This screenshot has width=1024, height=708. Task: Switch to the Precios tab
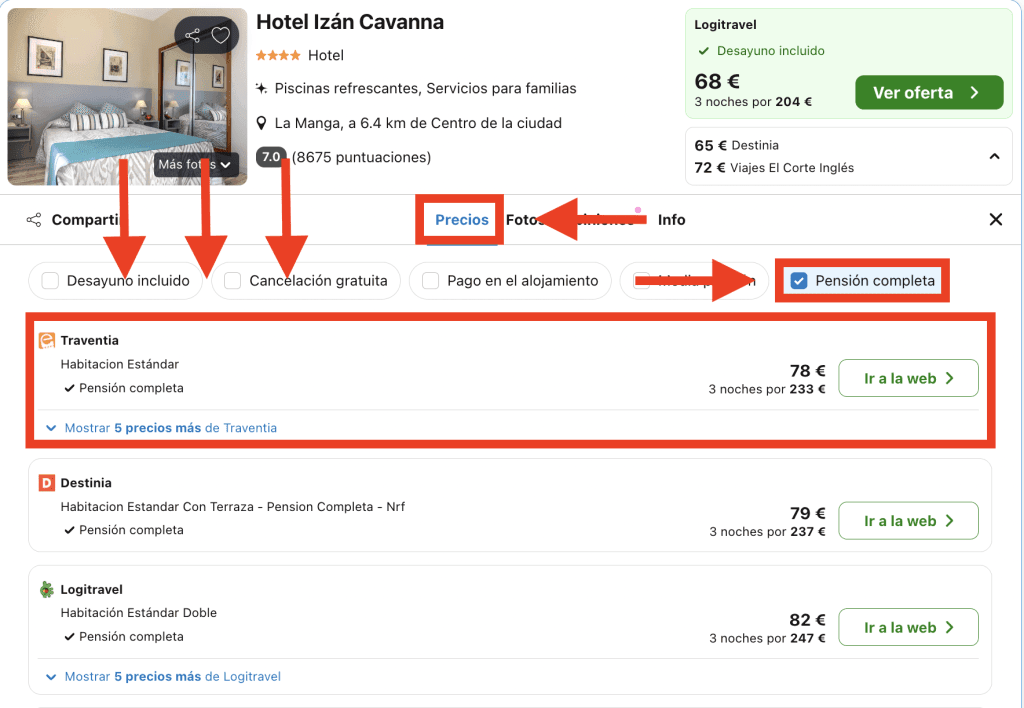coord(462,220)
